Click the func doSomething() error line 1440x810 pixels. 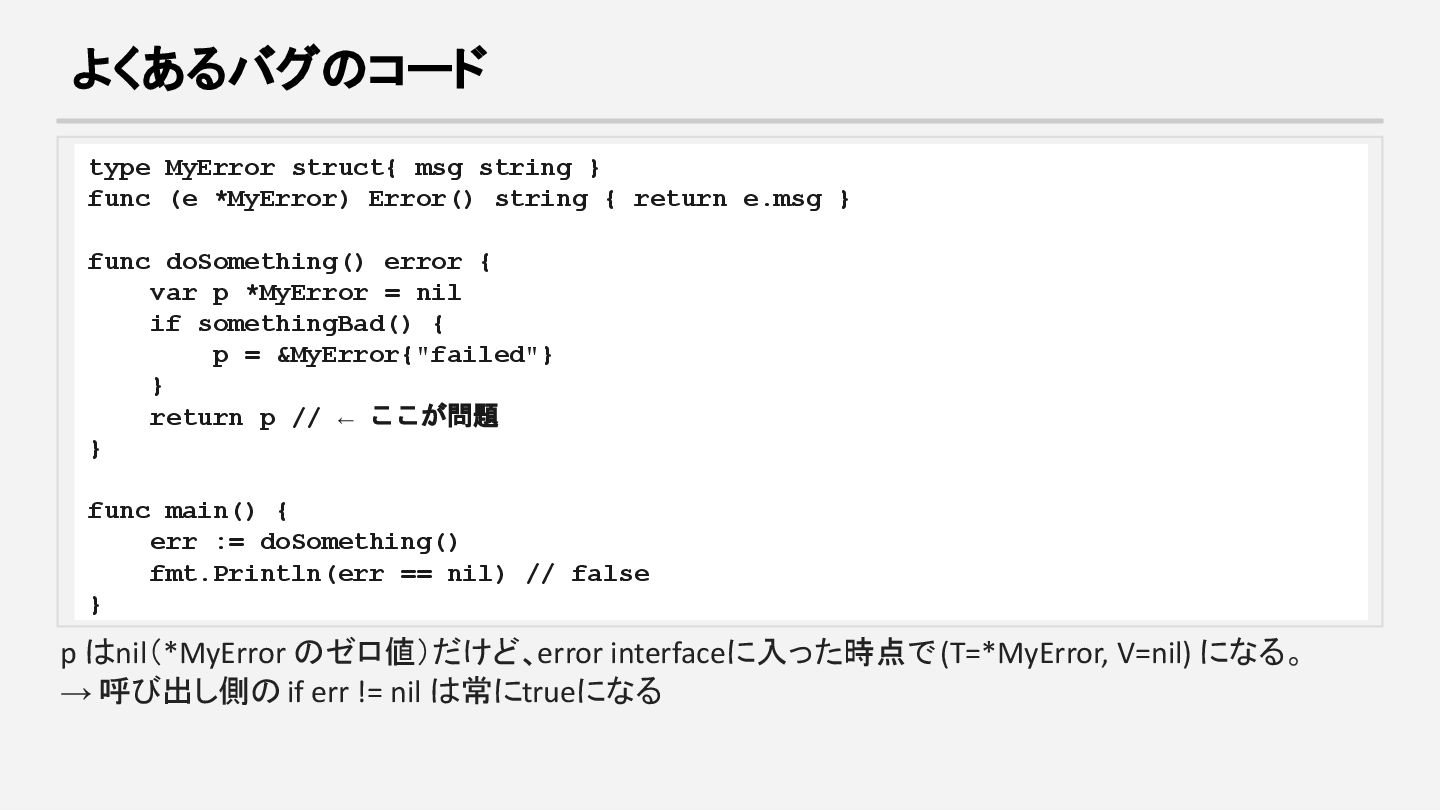click(x=288, y=262)
